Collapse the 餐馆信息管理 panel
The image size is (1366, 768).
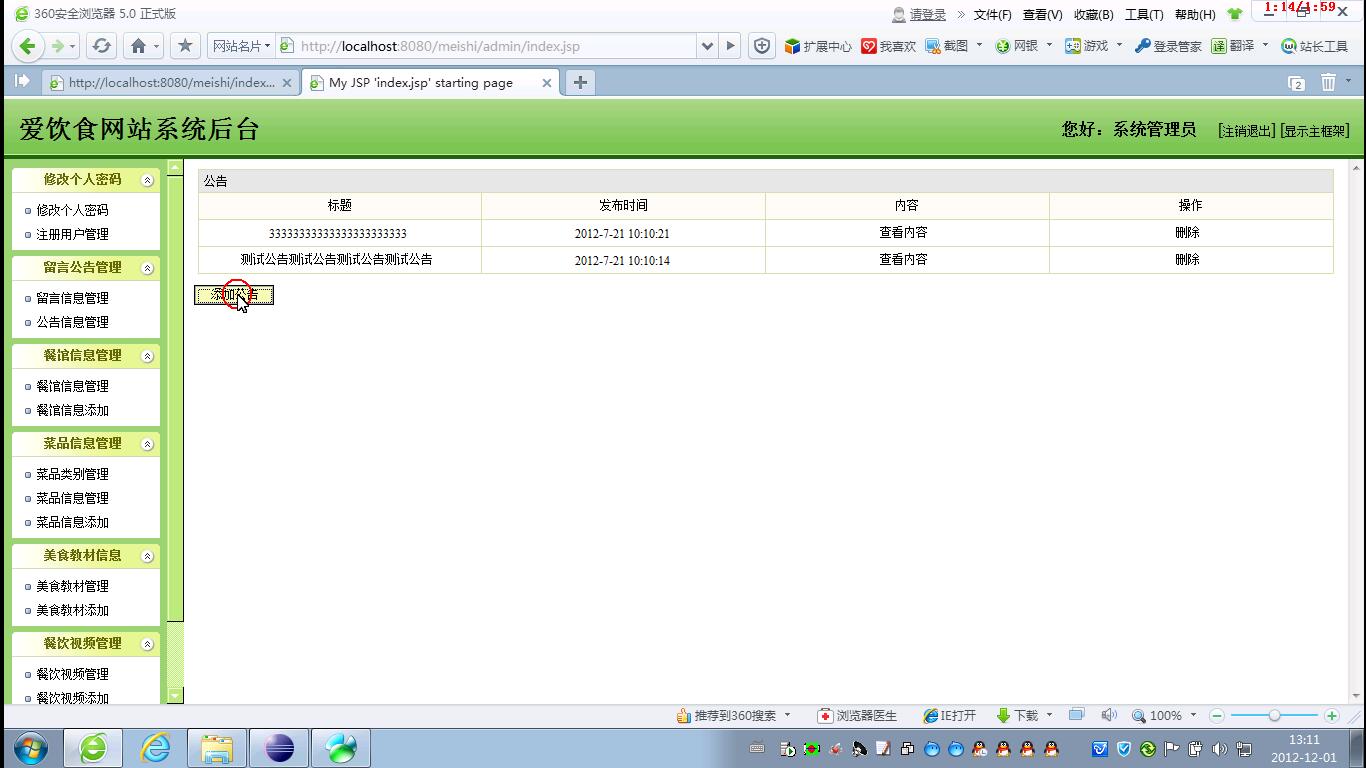click(x=147, y=356)
